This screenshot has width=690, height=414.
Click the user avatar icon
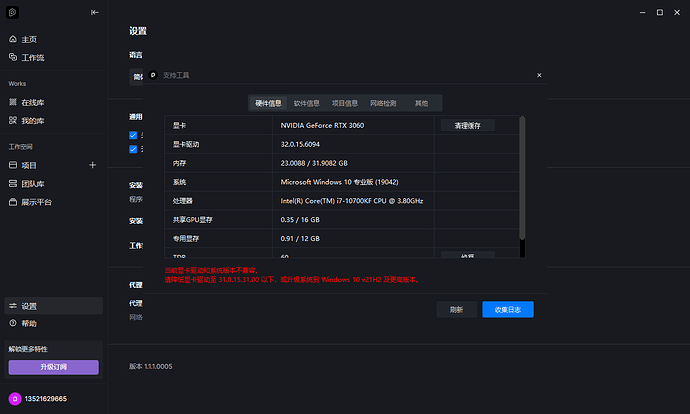pyautogui.click(x=15, y=399)
